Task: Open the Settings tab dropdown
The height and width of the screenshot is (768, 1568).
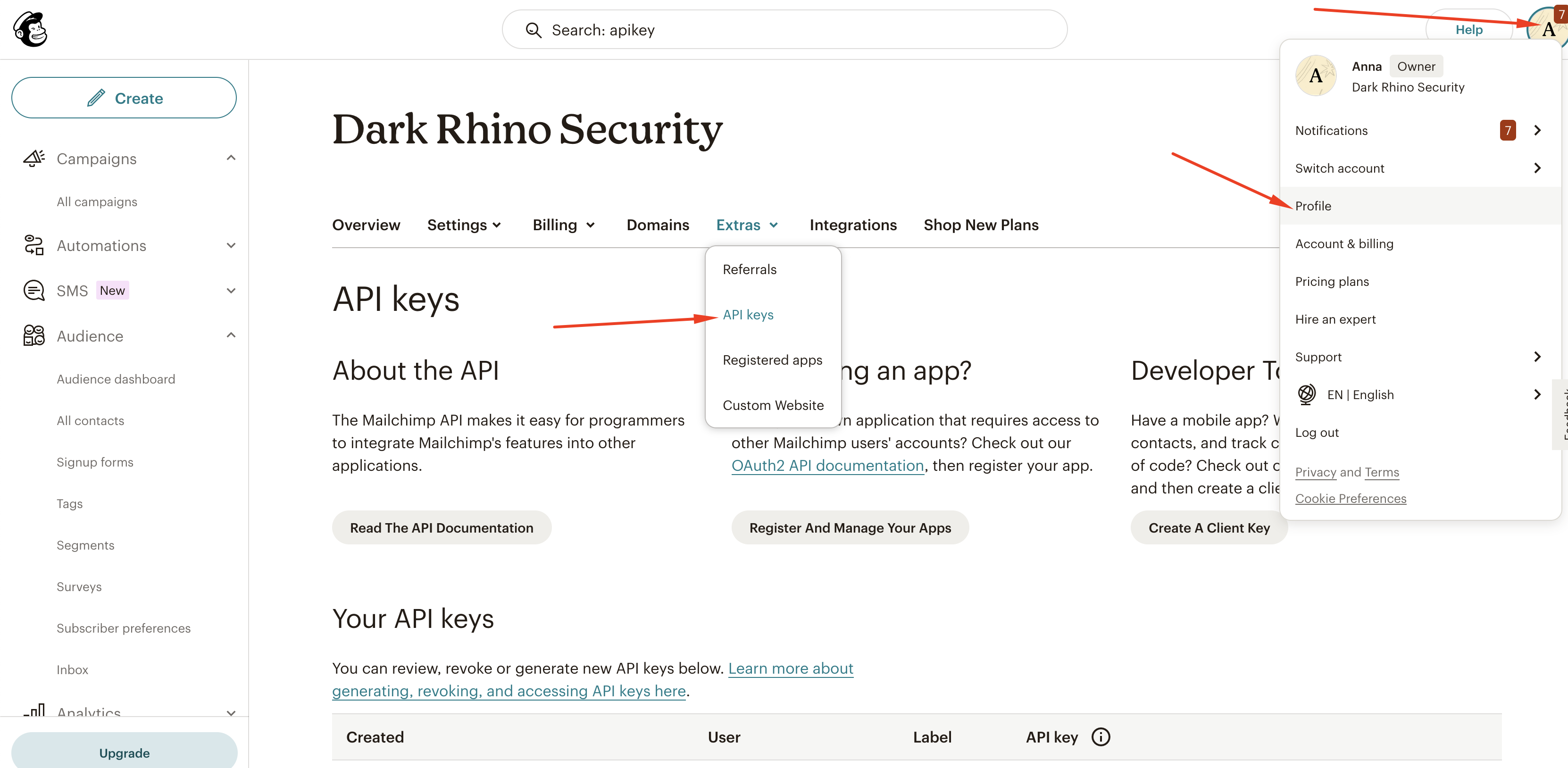Action: 465,225
